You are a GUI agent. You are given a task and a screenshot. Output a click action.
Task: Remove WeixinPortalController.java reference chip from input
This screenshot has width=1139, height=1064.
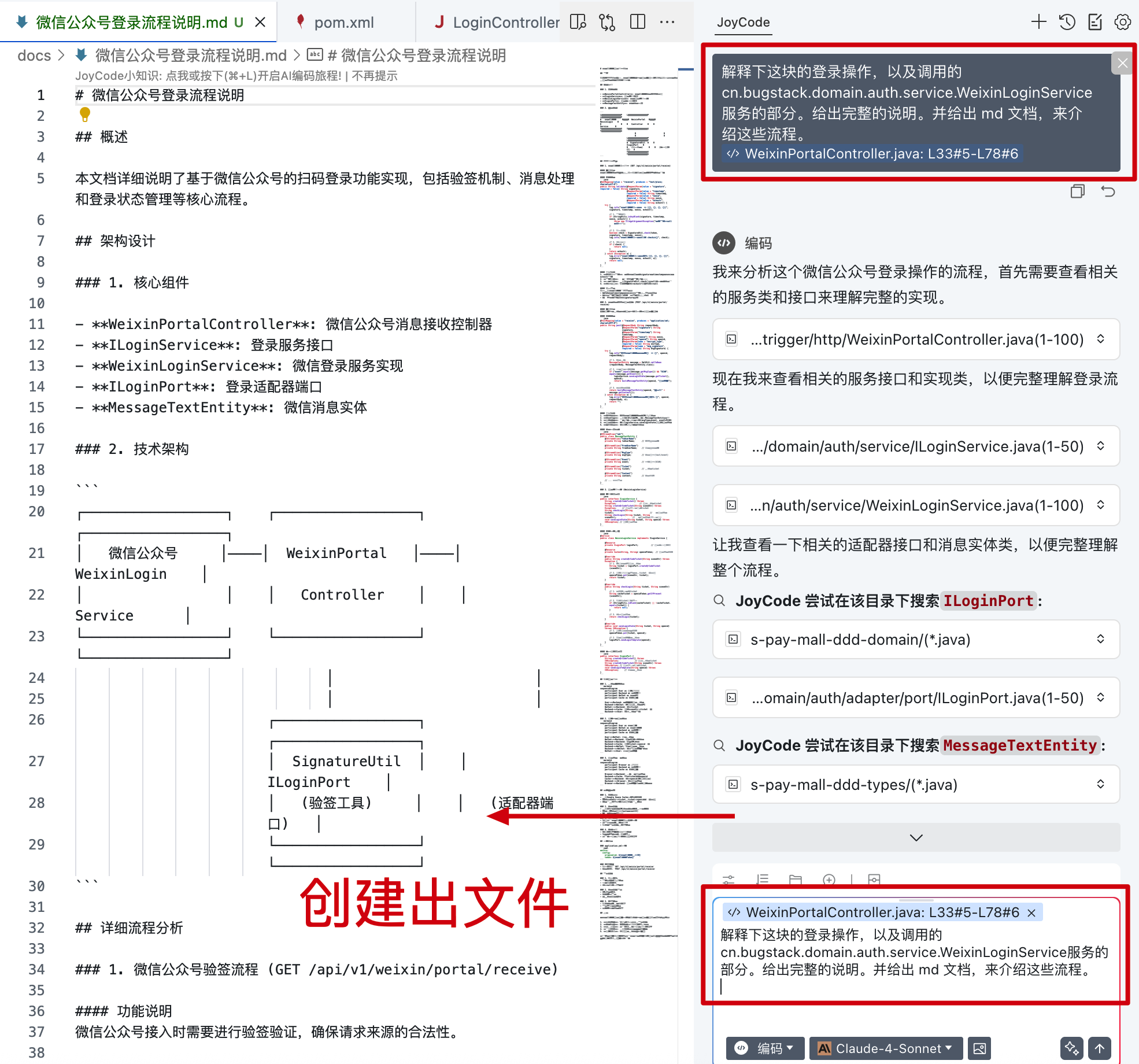tap(1031, 912)
